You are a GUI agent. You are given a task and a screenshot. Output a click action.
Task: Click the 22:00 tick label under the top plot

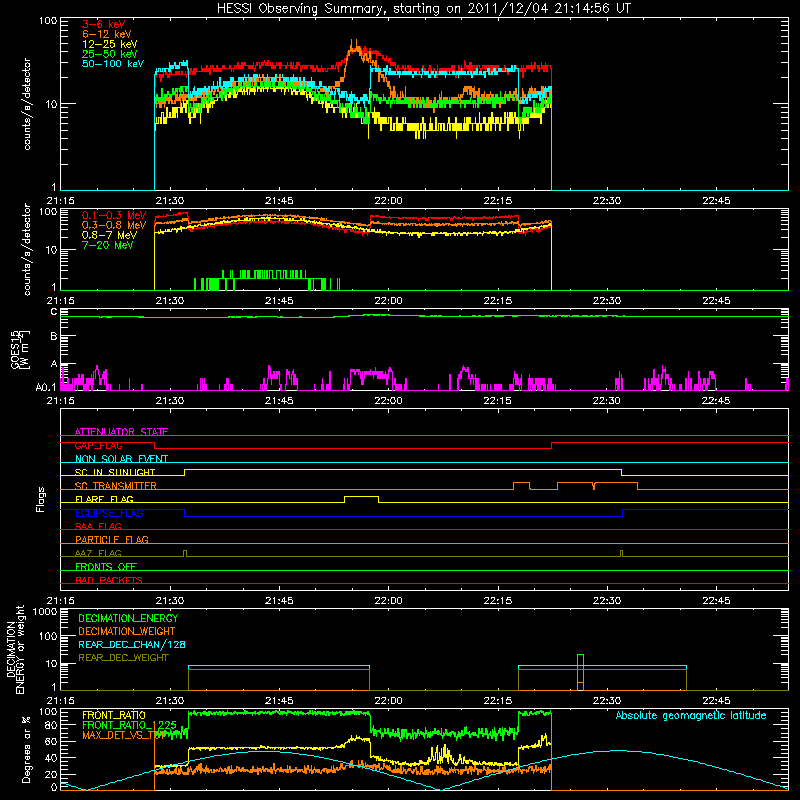(x=388, y=201)
